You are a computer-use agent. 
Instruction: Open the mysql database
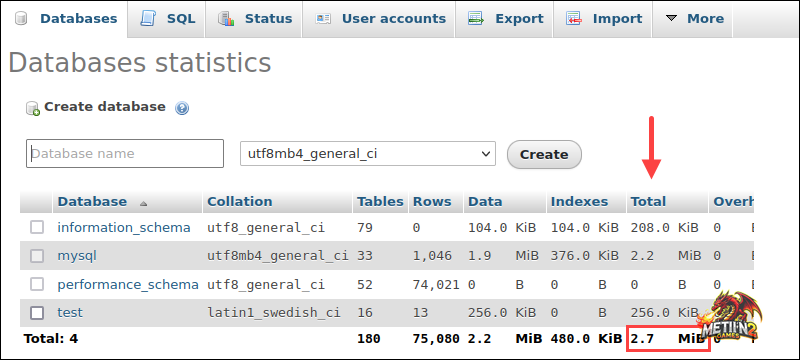[77, 256]
